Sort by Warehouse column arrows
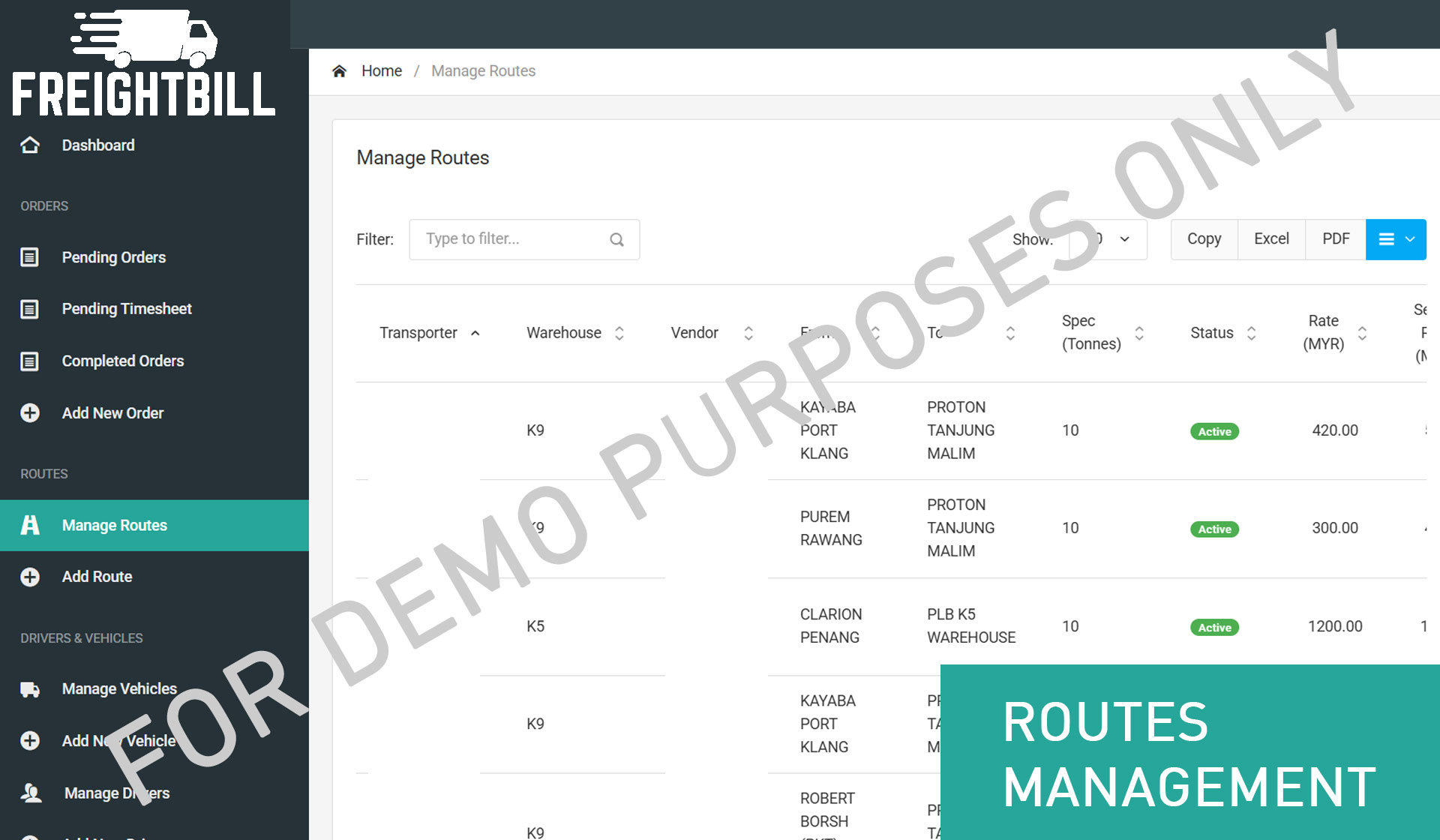 pyautogui.click(x=619, y=333)
